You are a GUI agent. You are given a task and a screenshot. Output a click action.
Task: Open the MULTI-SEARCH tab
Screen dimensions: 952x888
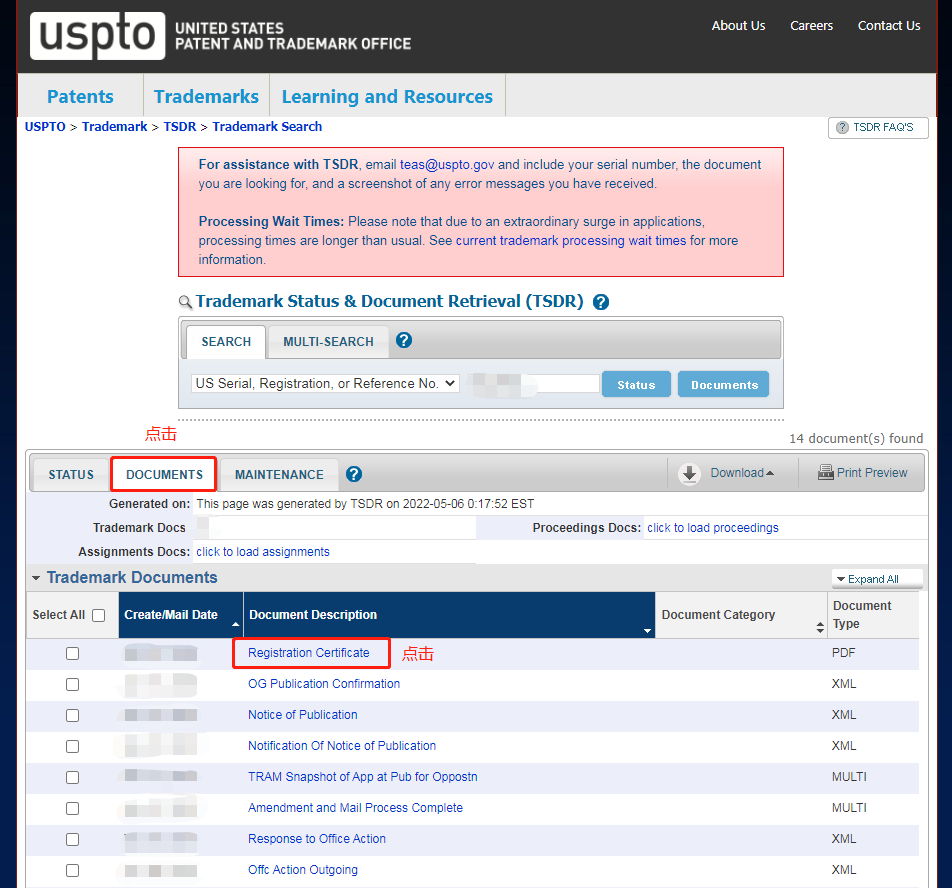(328, 342)
